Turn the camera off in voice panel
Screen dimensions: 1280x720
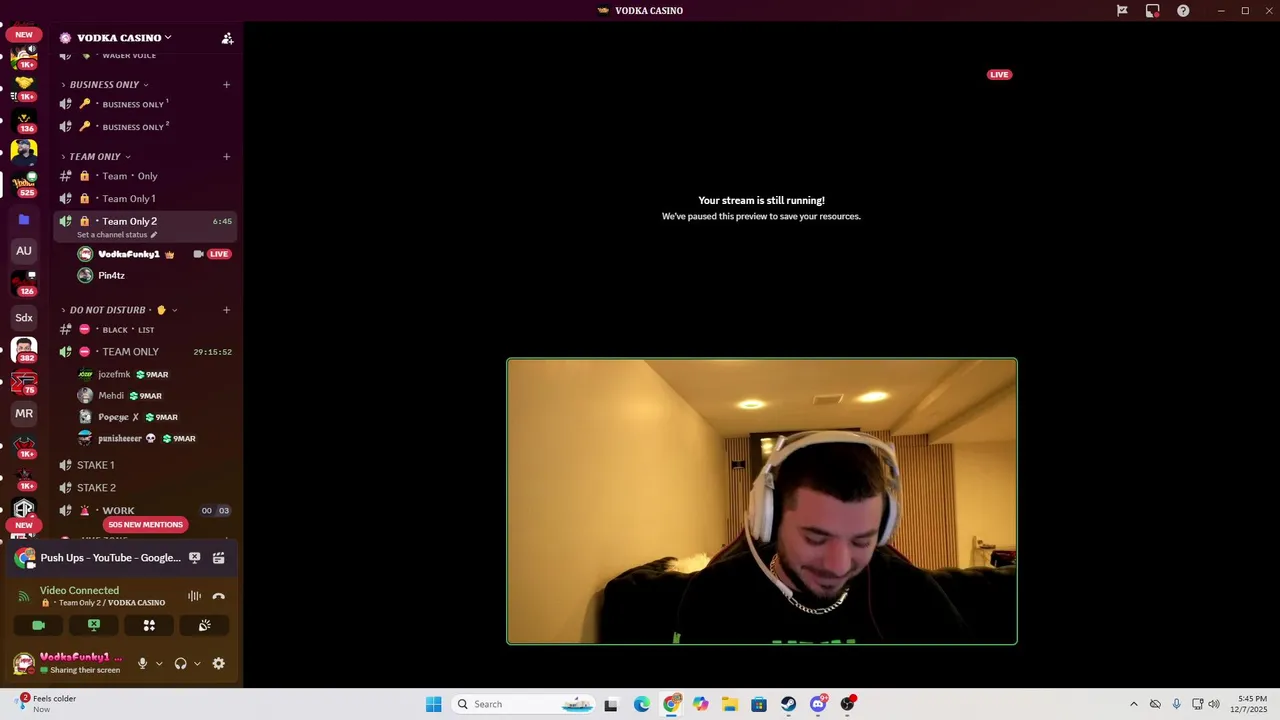39,625
